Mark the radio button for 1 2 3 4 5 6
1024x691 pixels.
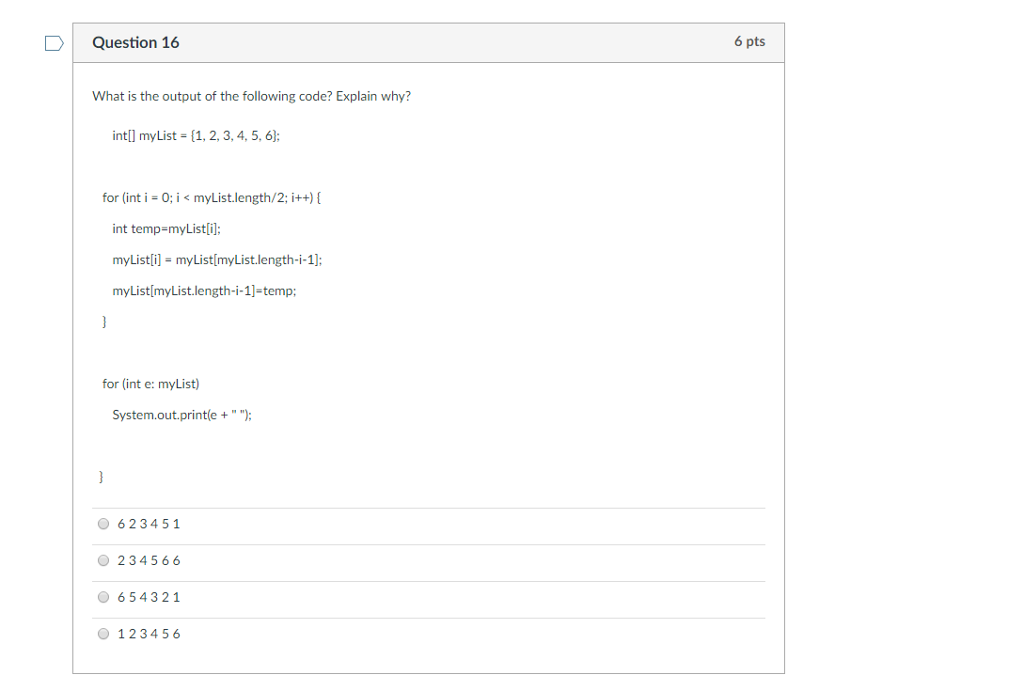[x=103, y=634]
